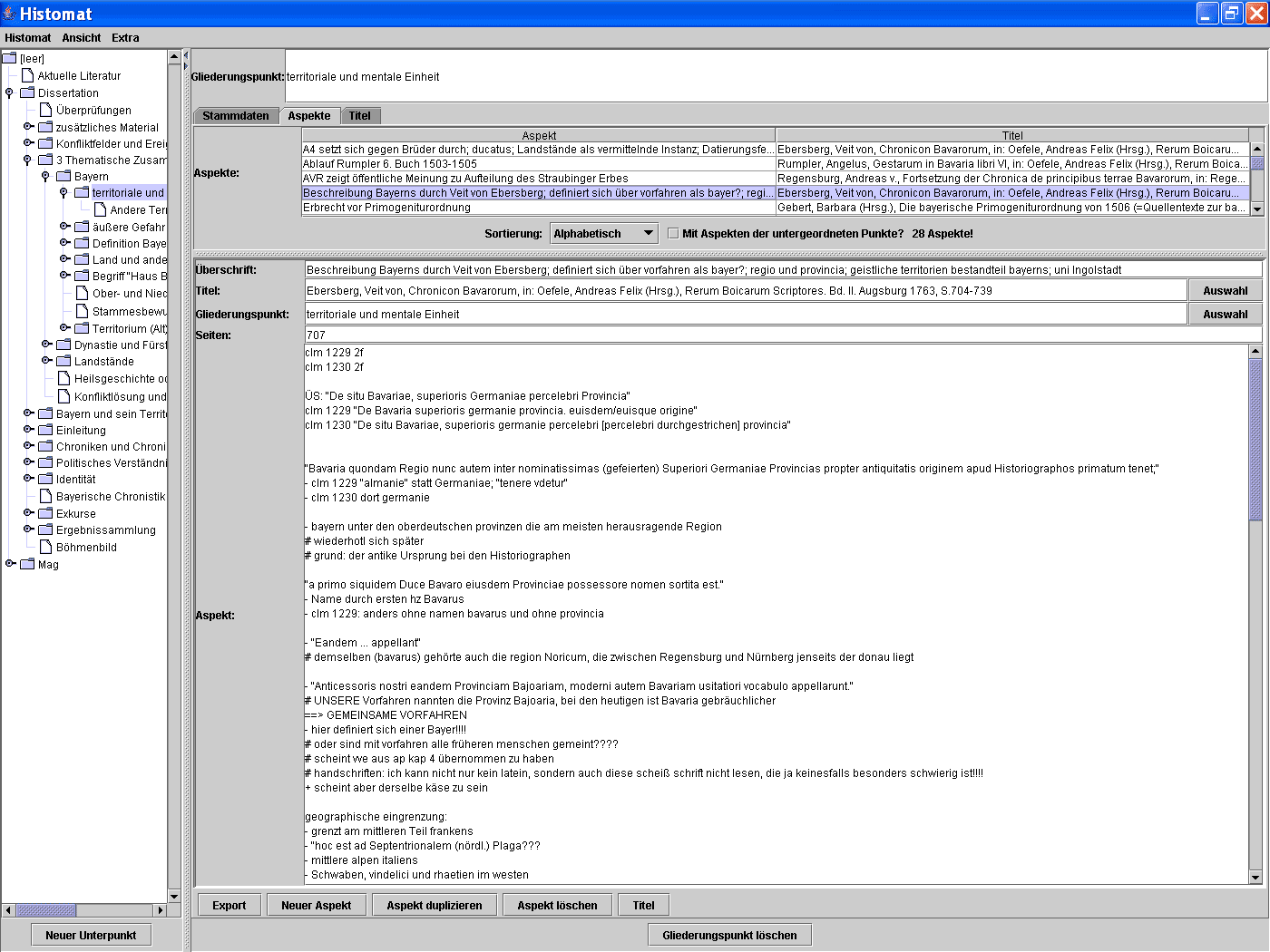Click the Landstände folder icon
Screen dimensions: 1270x952
point(64,362)
